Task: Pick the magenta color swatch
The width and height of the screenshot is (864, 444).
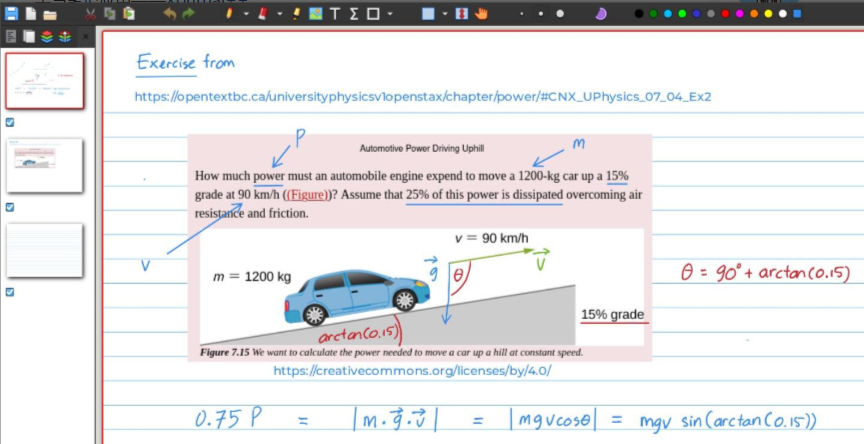Action: 739,14
